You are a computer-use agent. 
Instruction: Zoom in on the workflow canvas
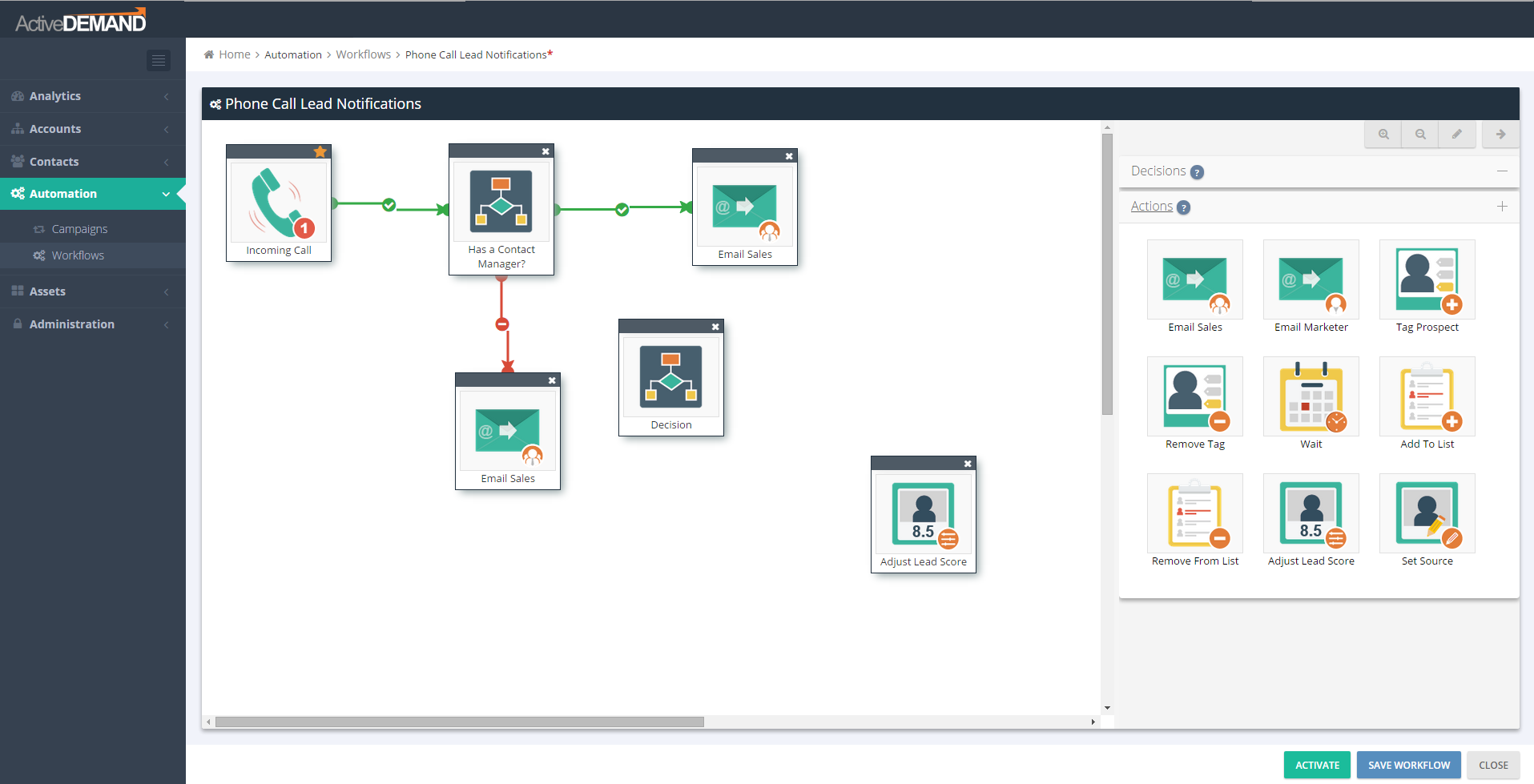(x=1383, y=135)
